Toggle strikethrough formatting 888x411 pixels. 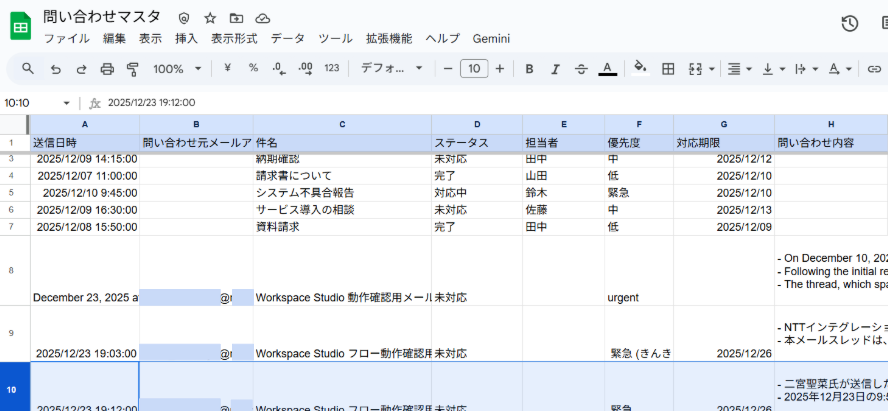pyautogui.click(x=581, y=69)
